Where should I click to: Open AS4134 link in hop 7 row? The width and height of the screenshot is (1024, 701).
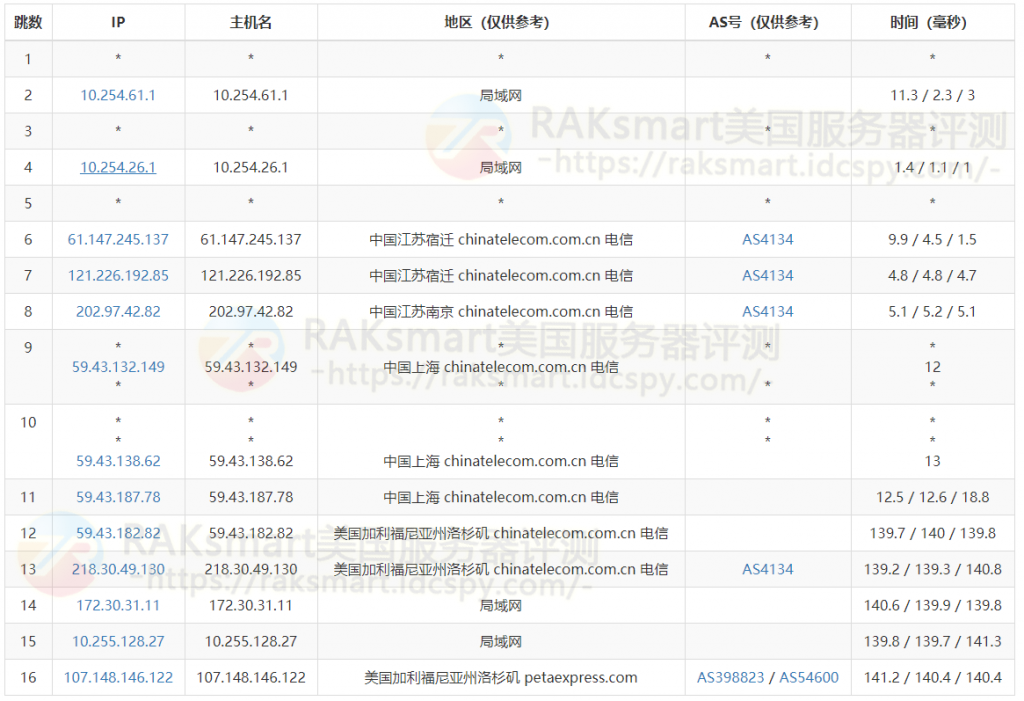pos(767,276)
